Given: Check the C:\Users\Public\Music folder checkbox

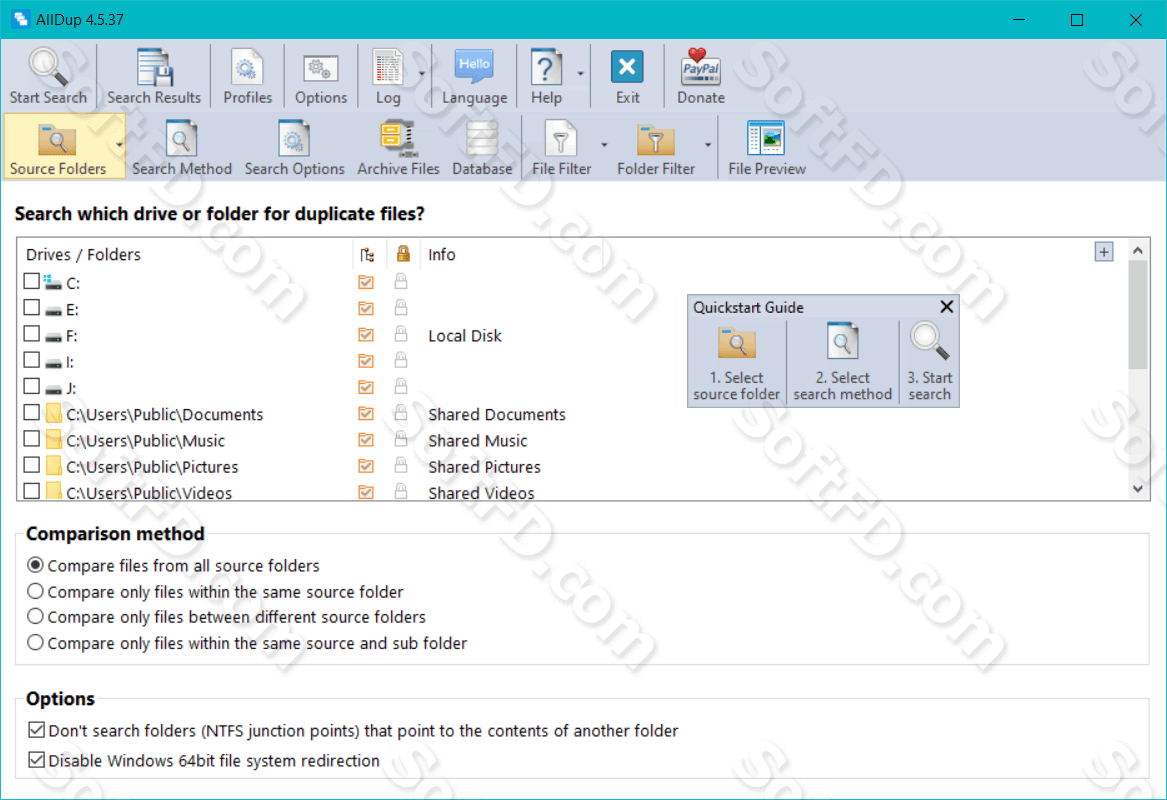Looking at the screenshot, I should click(x=31, y=439).
